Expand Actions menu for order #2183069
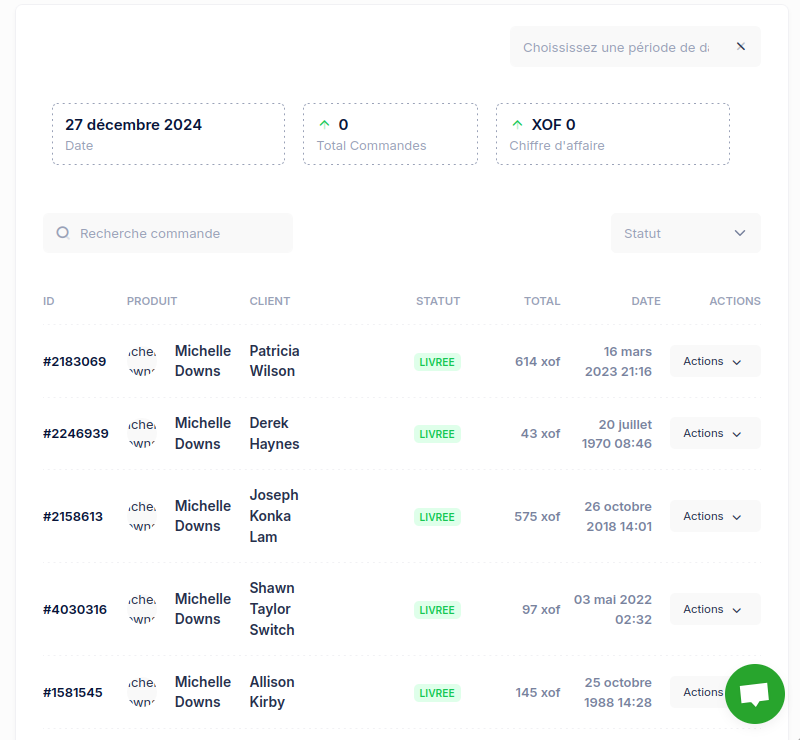Viewport: 800px width, 740px height. click(714, 361)
